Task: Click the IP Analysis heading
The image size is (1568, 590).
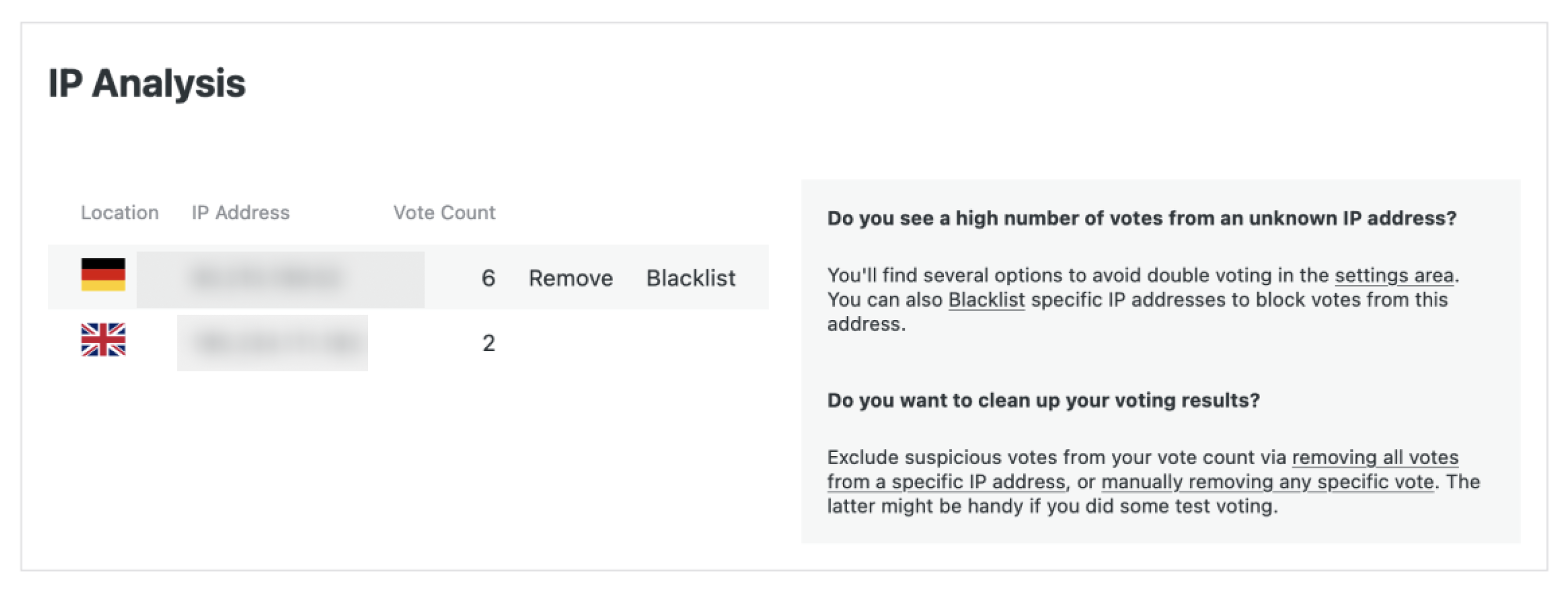Action: pyautogui.click(x=146, y=83)
